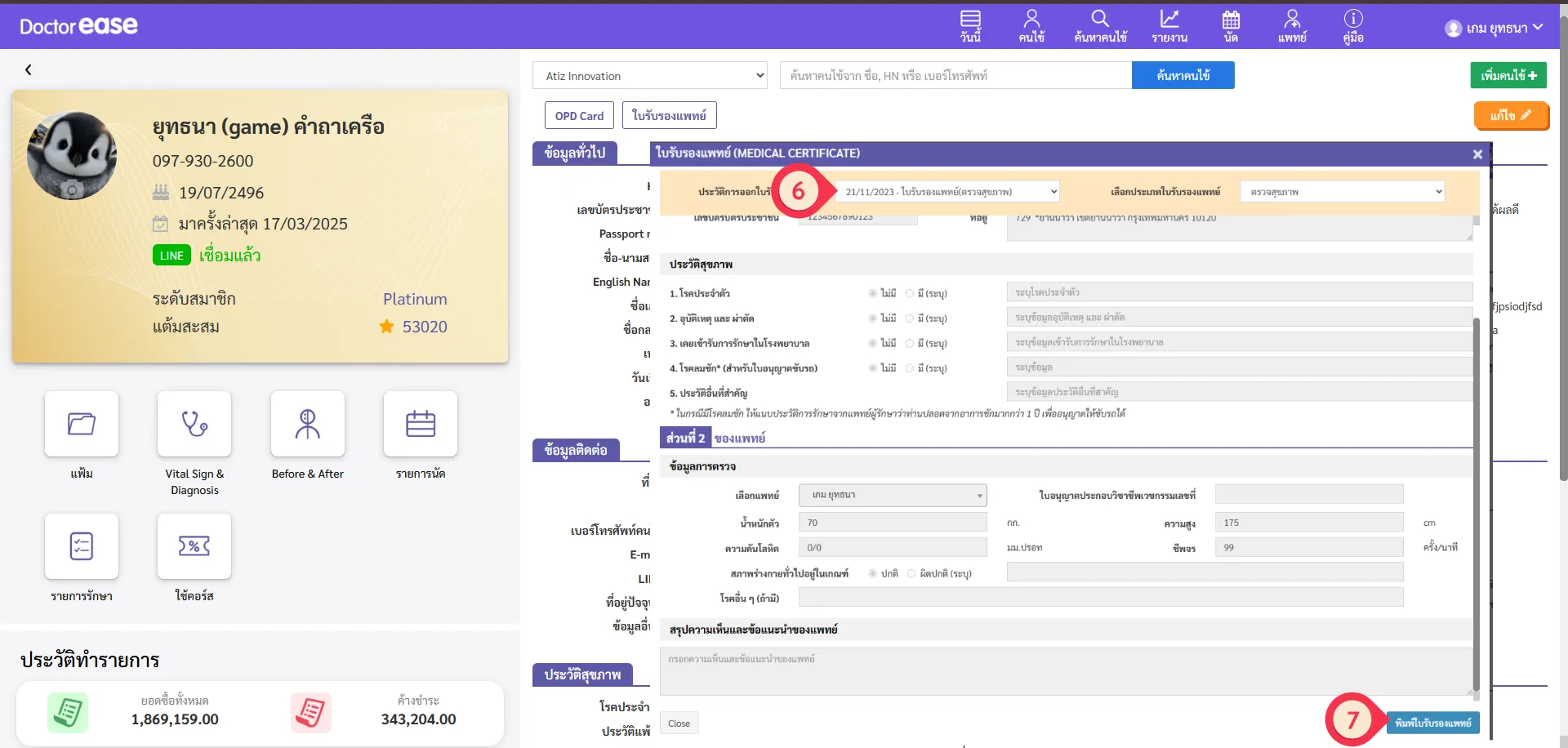Open รายงาน reports in the top bar
1568x748 pixels.
click(x=1169, y=26)
